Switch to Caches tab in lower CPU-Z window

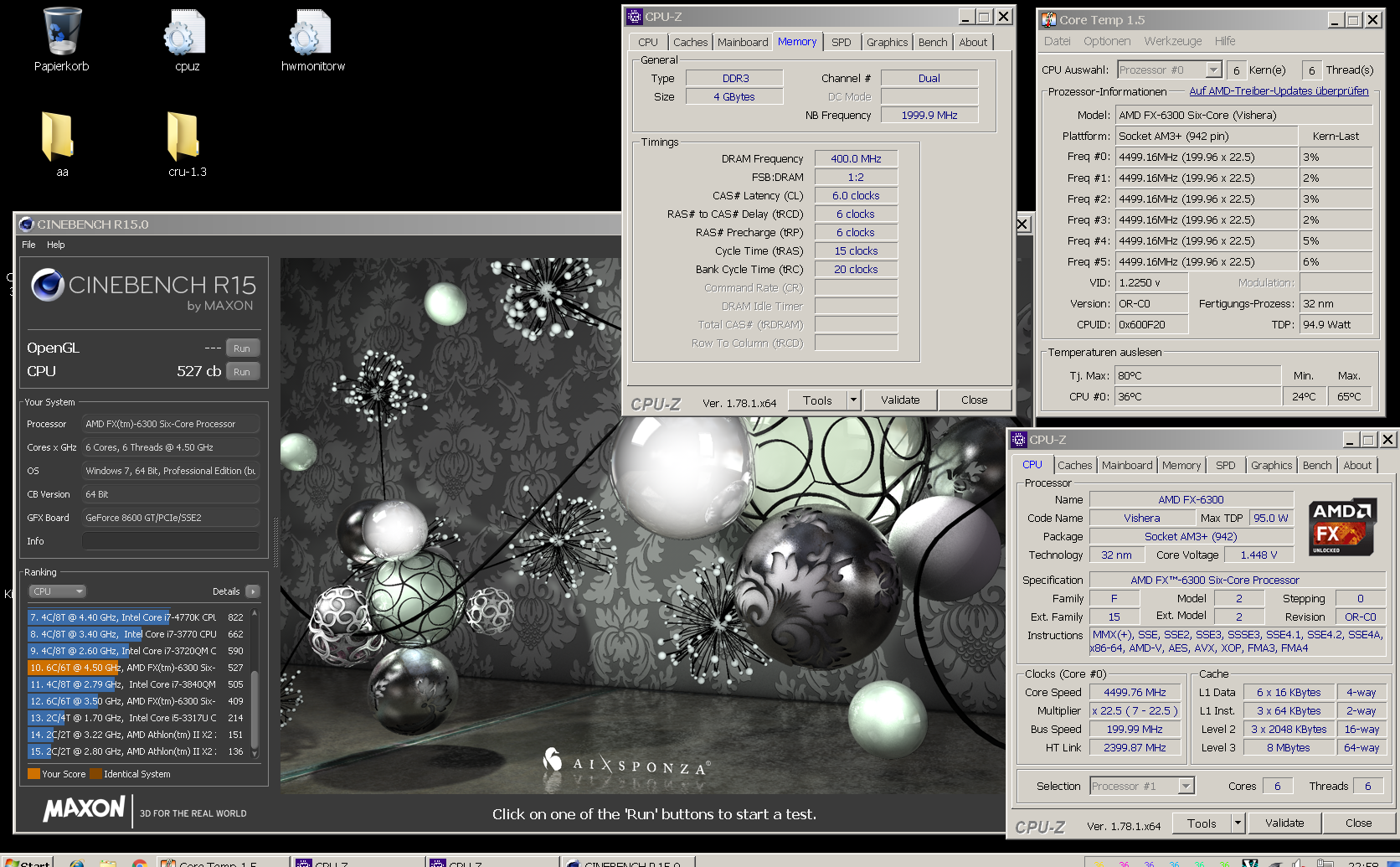pos(1075,465)
